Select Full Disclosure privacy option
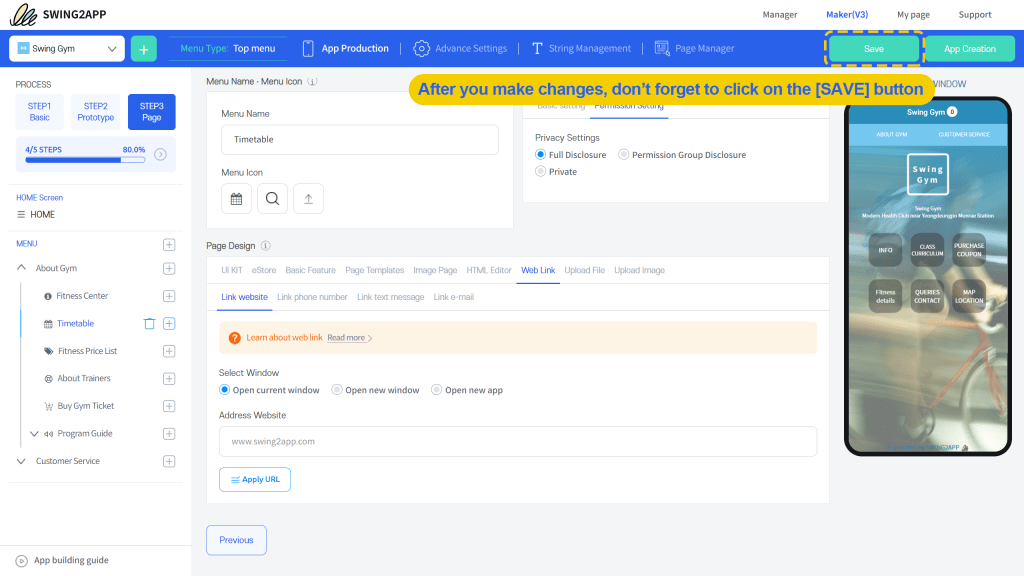 tap(540, 155)
